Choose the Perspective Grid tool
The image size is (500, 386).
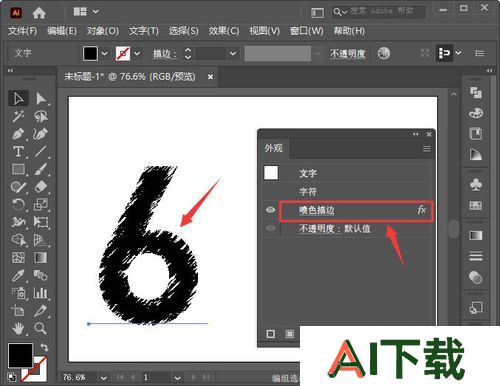click(x=41, y=240)
